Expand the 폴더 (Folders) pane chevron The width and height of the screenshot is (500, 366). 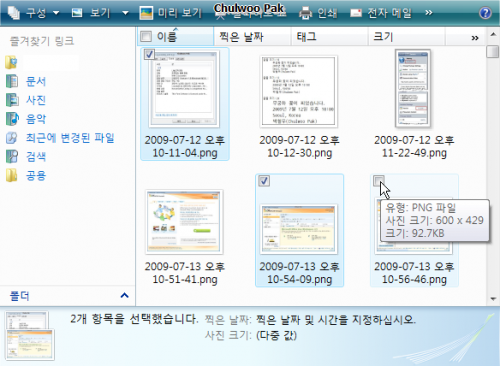tap(124, 295)
